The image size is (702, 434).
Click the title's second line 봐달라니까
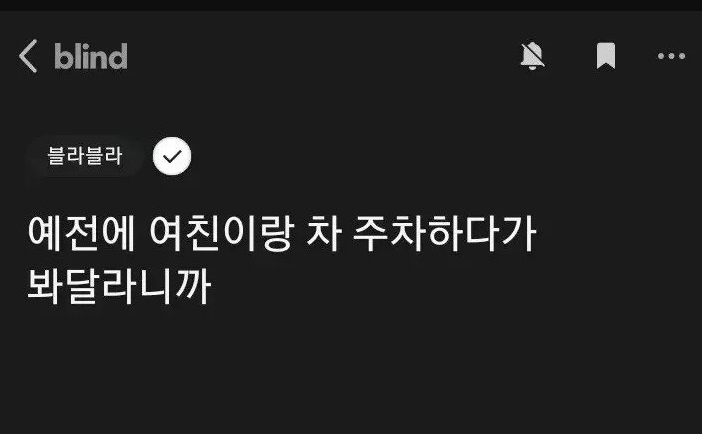pyautogui.click(x=119, y=286)
